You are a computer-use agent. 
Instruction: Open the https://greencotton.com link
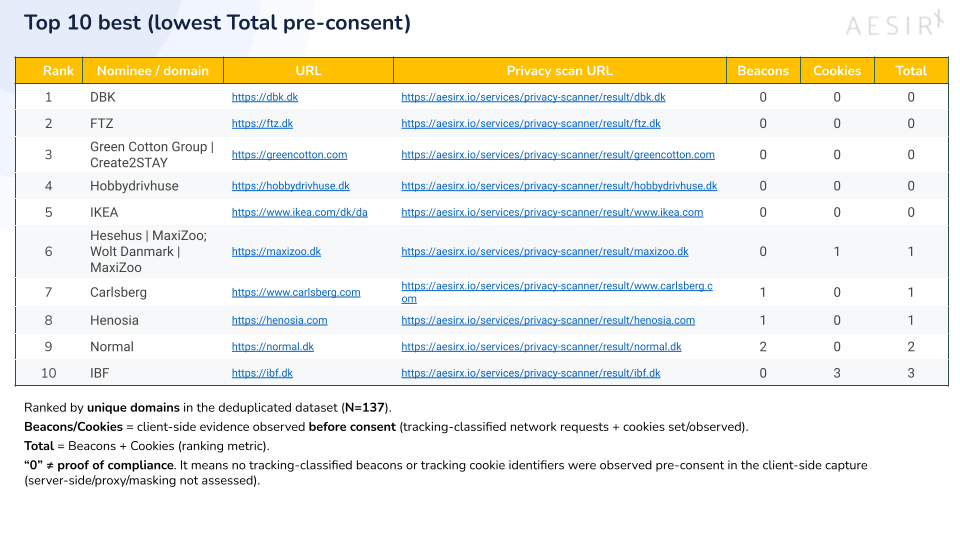pyautogui.click(x=289, y=155)
